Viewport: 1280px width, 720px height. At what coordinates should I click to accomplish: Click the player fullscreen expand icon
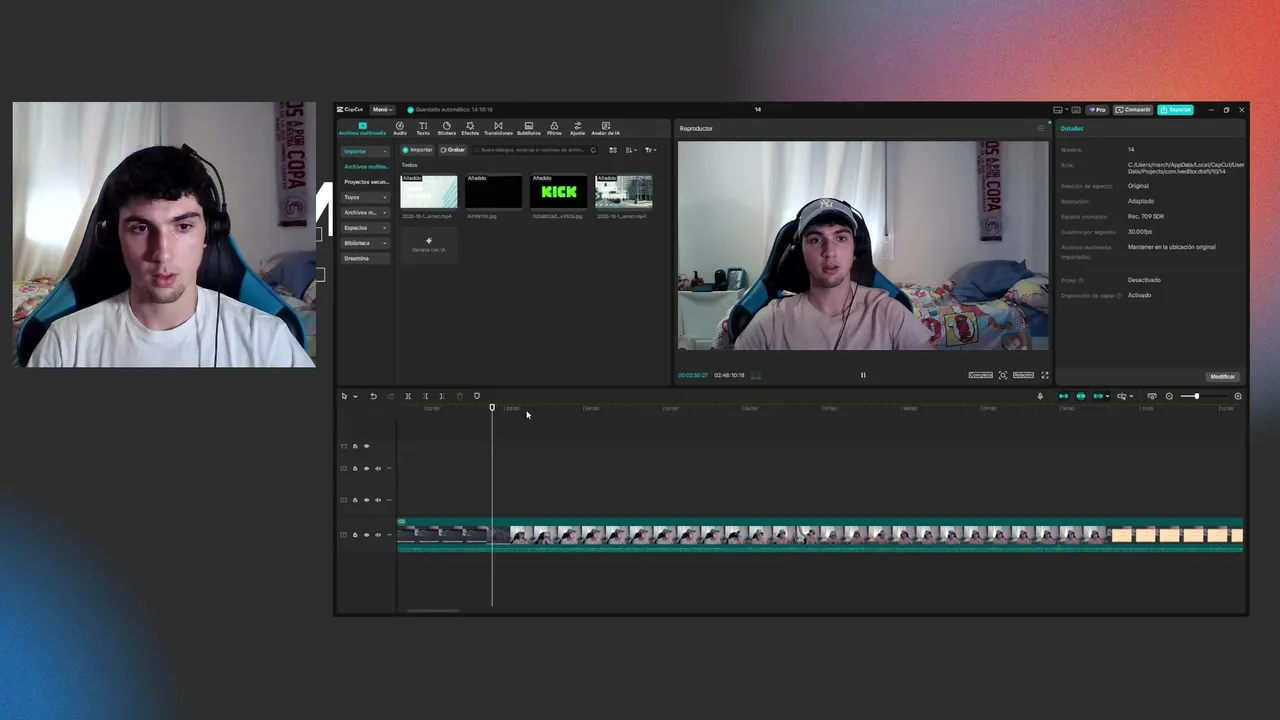pos(1045,375)
